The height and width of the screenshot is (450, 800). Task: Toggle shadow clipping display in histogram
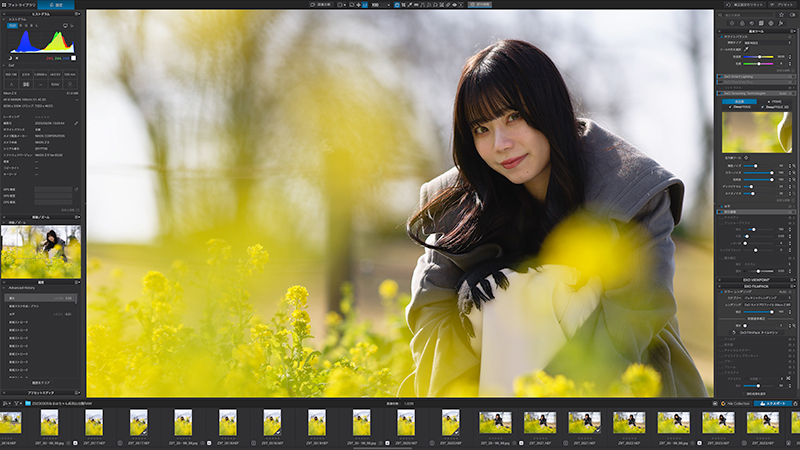(x=10, y=58)
